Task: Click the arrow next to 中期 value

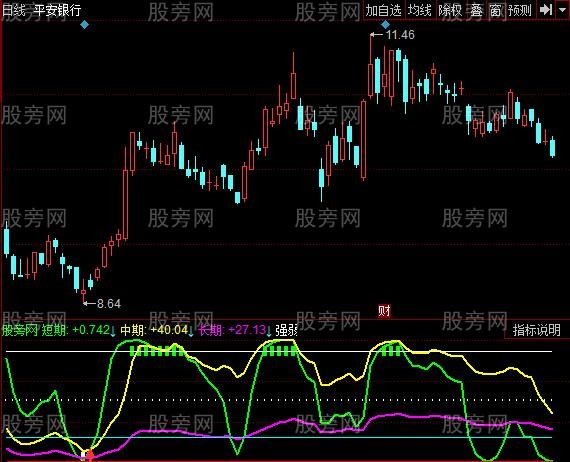Action: pos(191,330)
